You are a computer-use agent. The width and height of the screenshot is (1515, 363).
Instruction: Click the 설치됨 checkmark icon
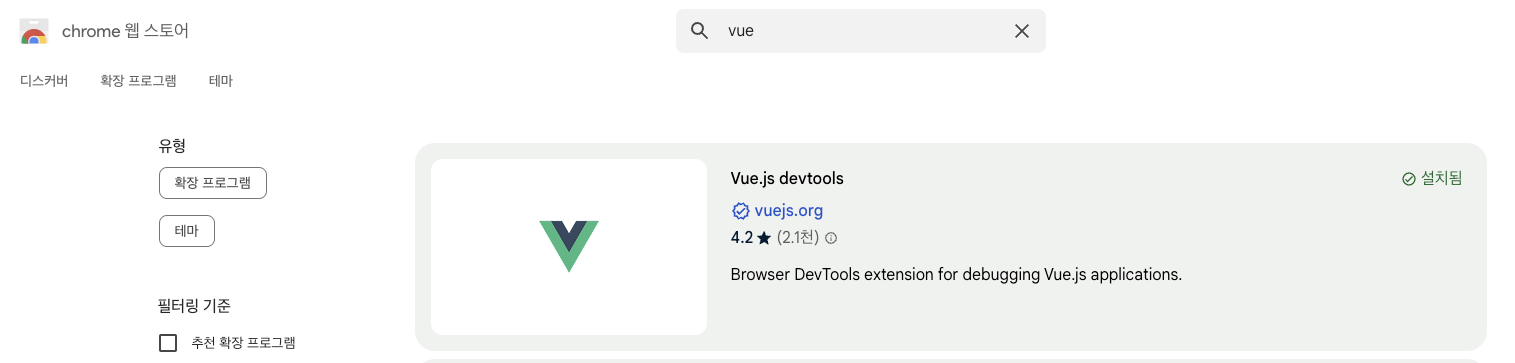coord(1409,179)
